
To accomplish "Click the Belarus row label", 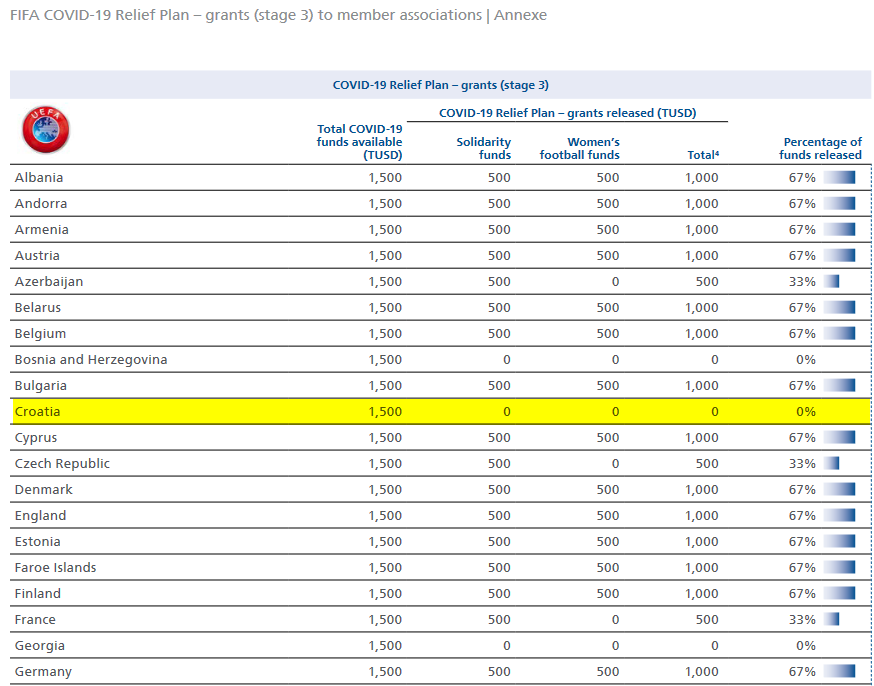I will (38, 308).
